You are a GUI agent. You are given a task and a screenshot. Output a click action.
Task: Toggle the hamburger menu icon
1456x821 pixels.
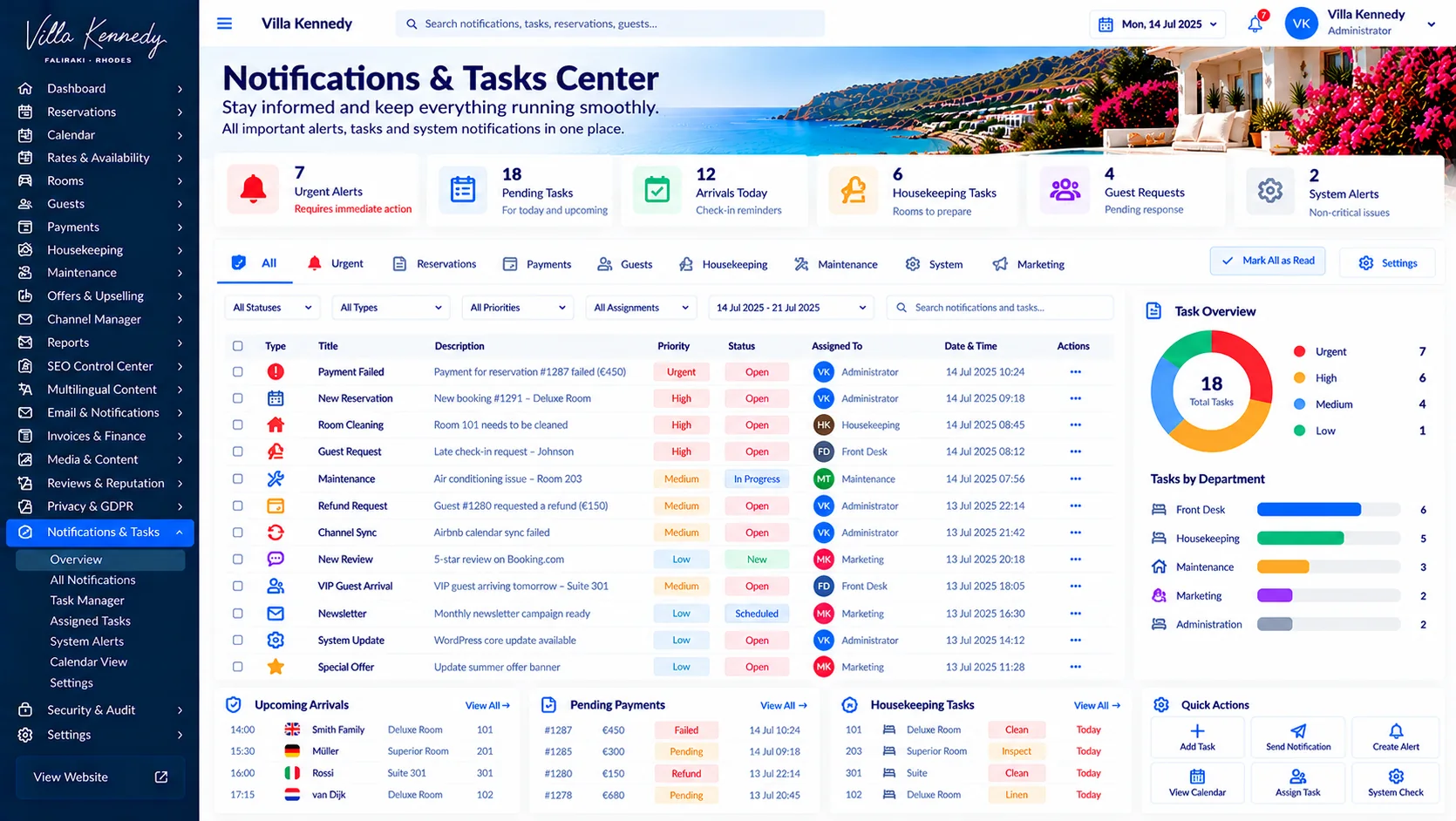coord(224,24)
